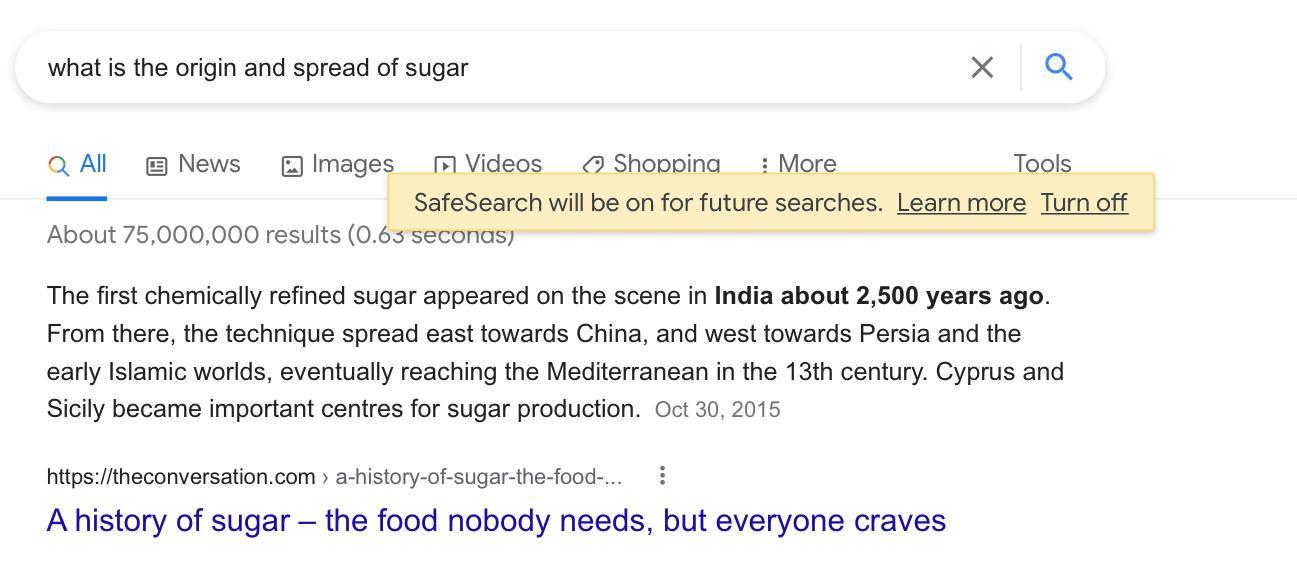Click the play icon beside Videos
Viewport: 1297px width, 566px height.
coord(445,164)
